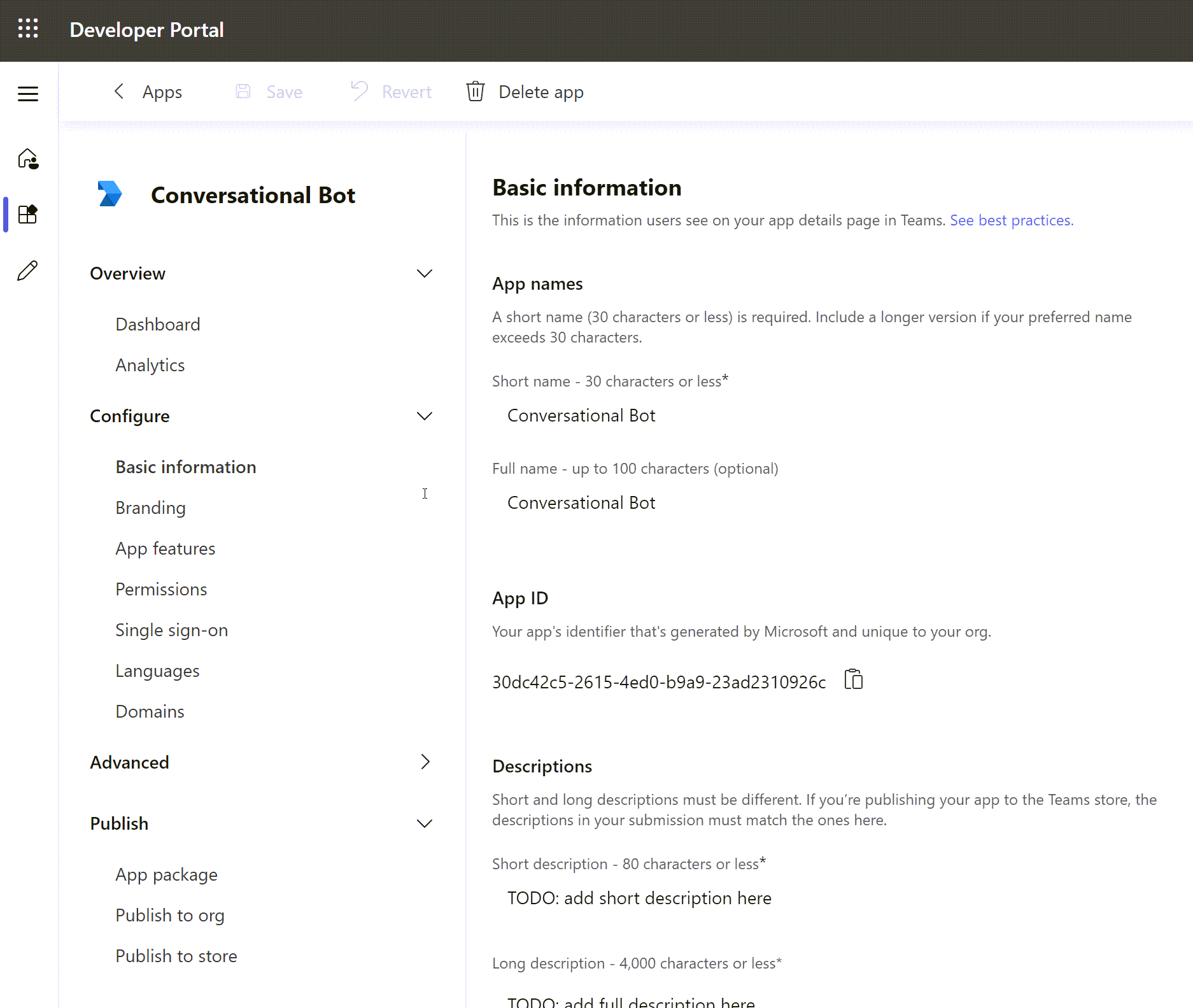Click into the Short description field
This screenshot has width=1193, height=1008.
pyautogui.click(x=828, y=898)
